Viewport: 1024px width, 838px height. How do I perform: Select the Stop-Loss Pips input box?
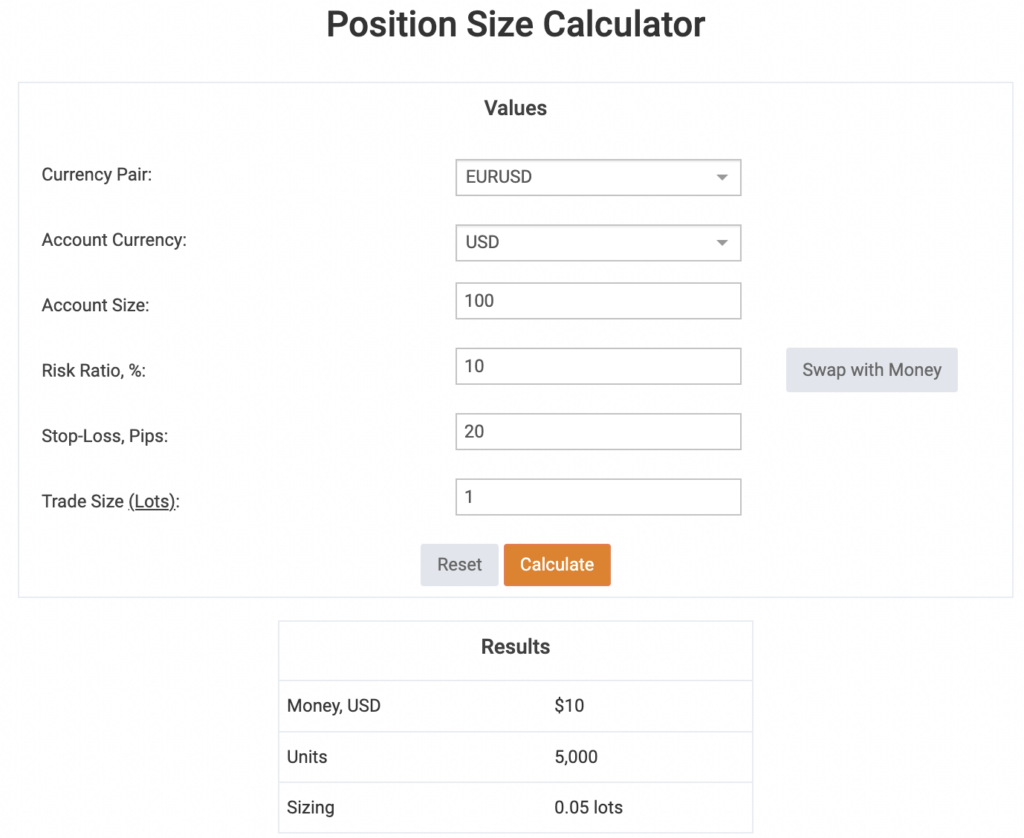pos(597,432)
